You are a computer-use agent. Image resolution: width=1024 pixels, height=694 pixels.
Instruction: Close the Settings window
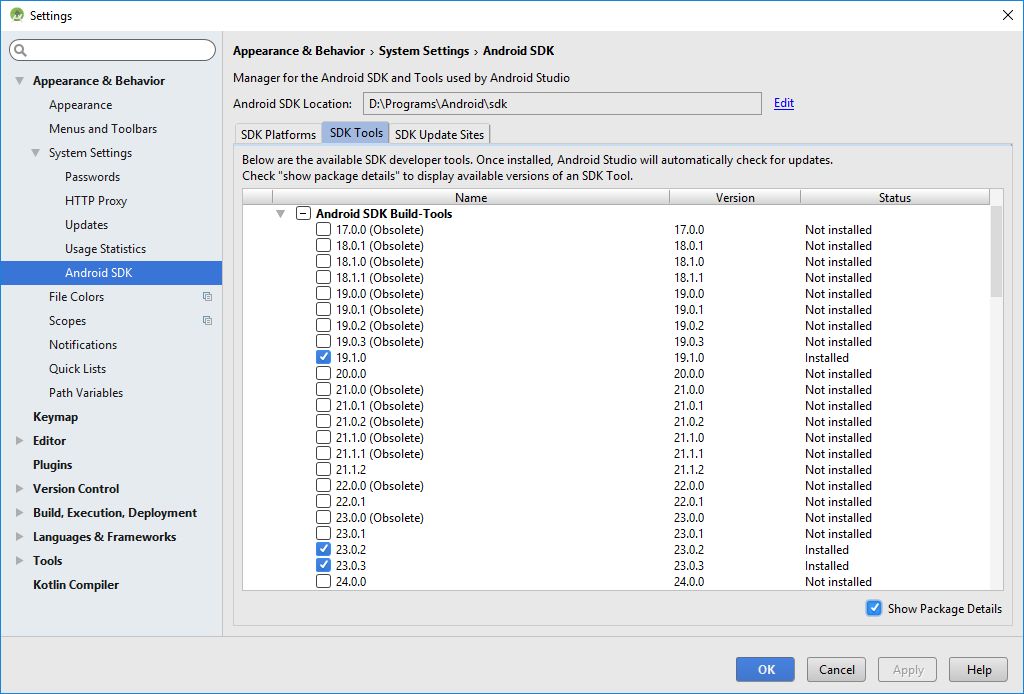tap(1008, 15)
